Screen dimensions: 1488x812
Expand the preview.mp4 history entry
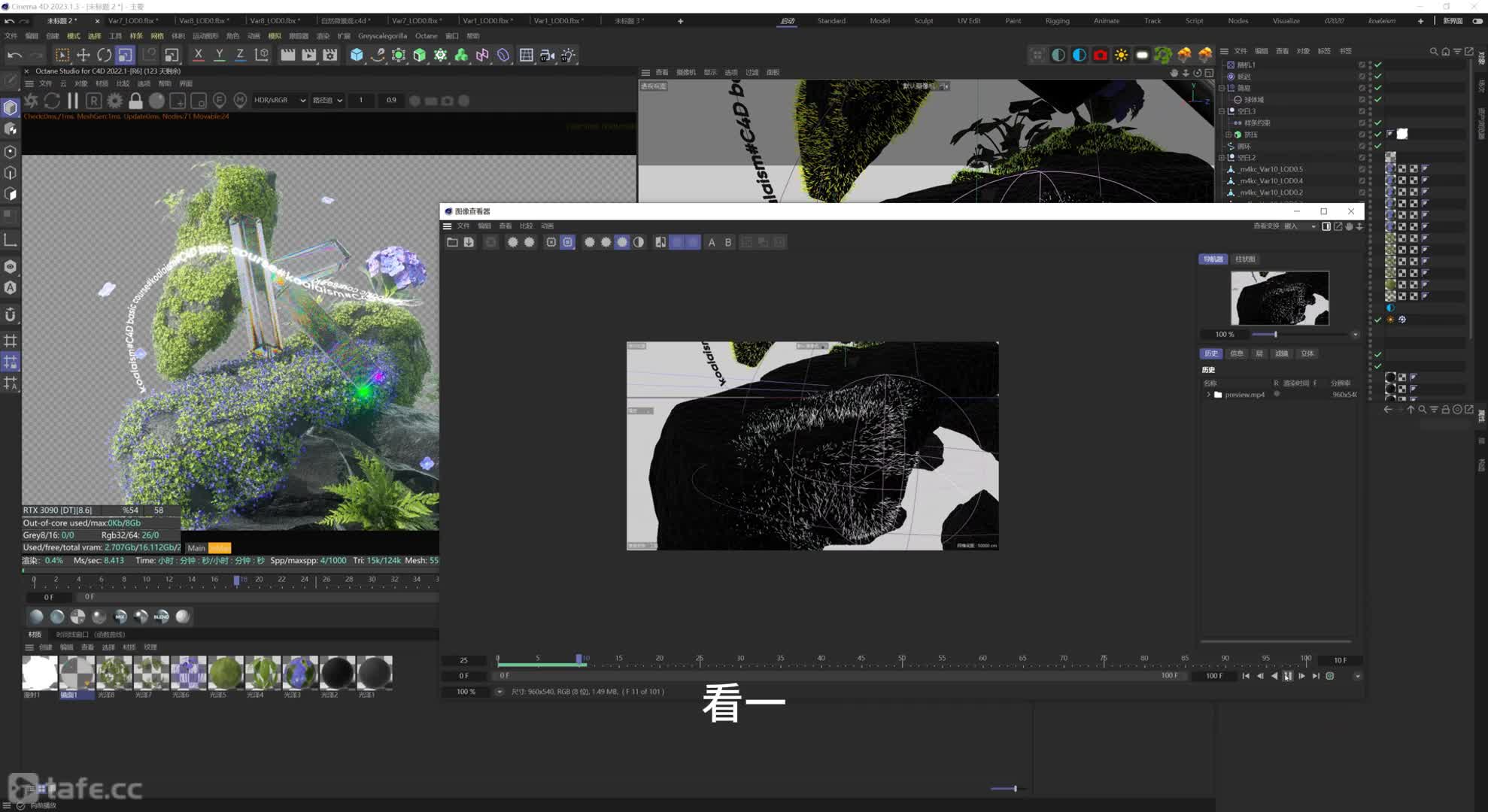pyautogui.click(x=1208, y=395)
